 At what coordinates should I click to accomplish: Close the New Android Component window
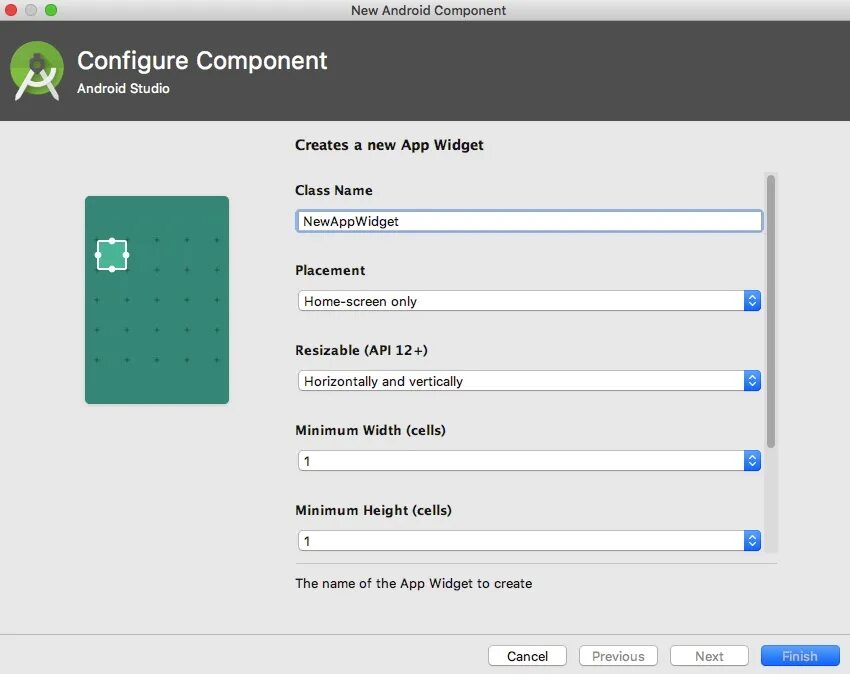11,10
